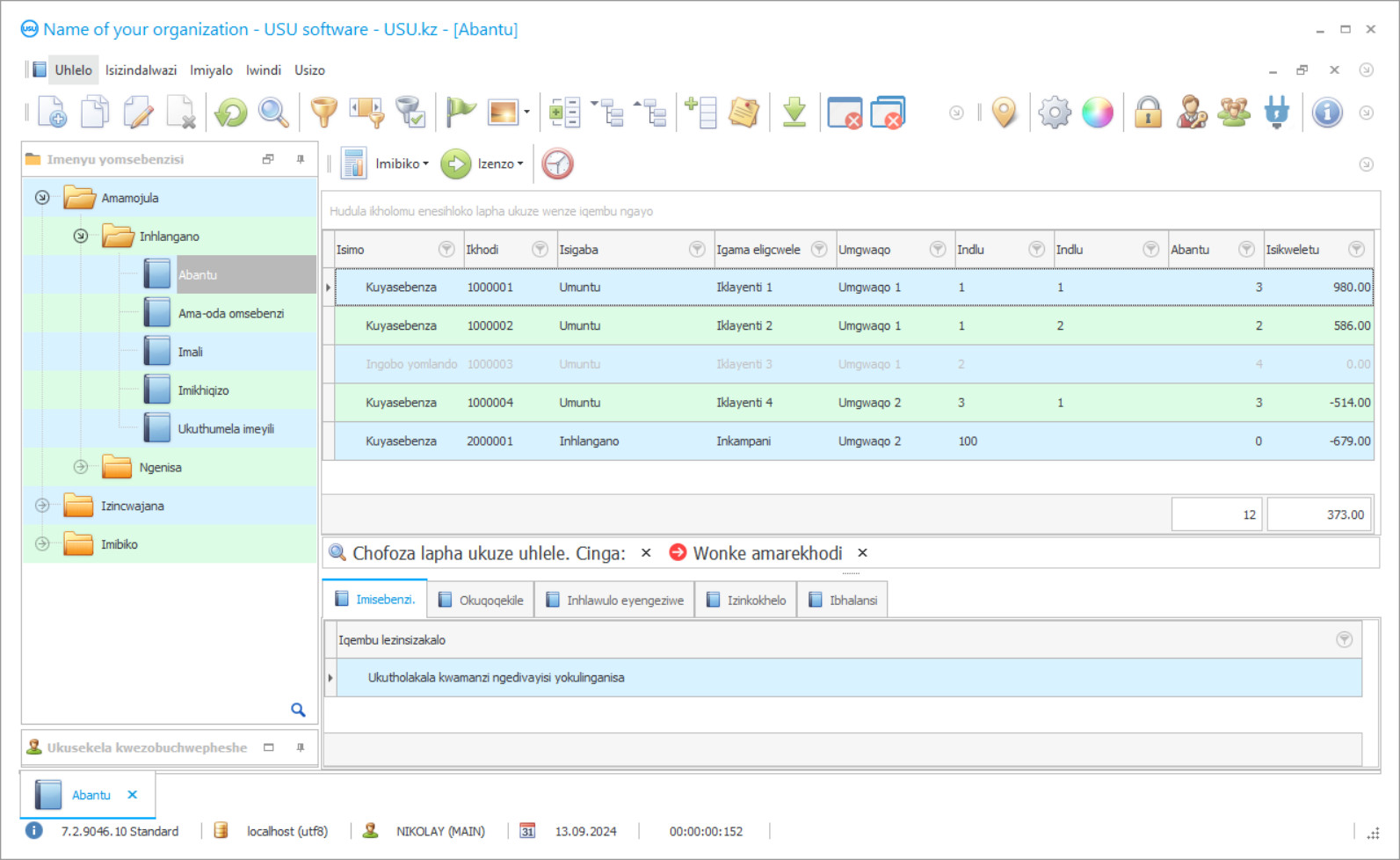Switch to Inhlawulo eyengeziwe tab
The width and height of the screenshot is (1400, 860).
(x=614, y=600)
